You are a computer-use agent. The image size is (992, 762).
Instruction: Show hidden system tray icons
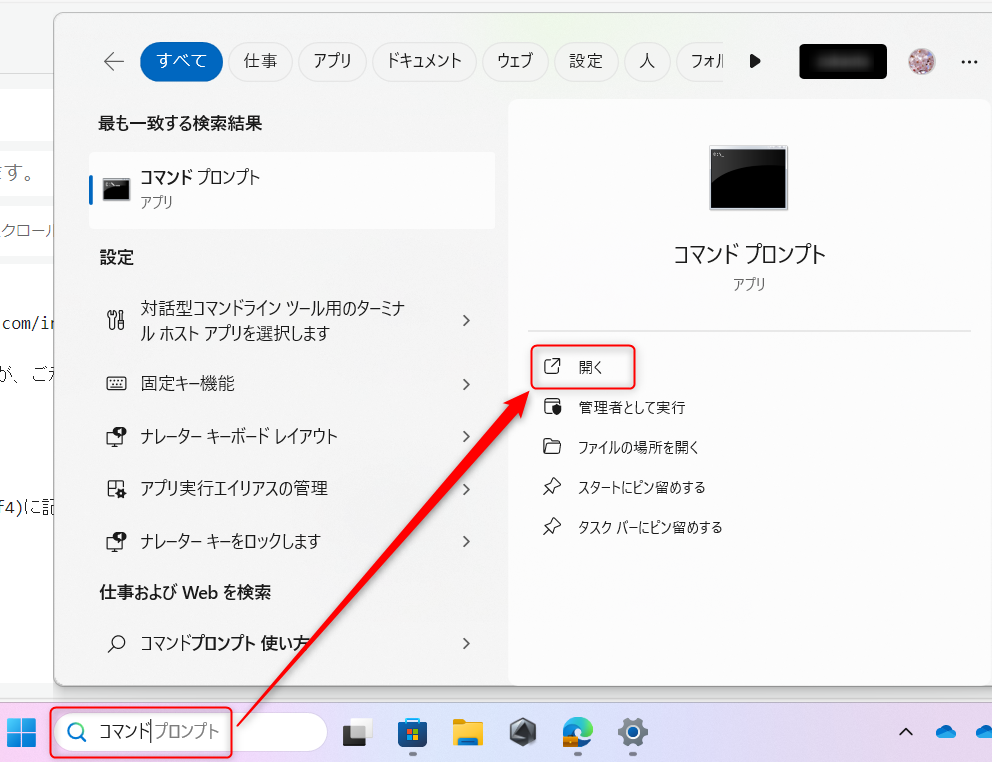pos(906,732)
